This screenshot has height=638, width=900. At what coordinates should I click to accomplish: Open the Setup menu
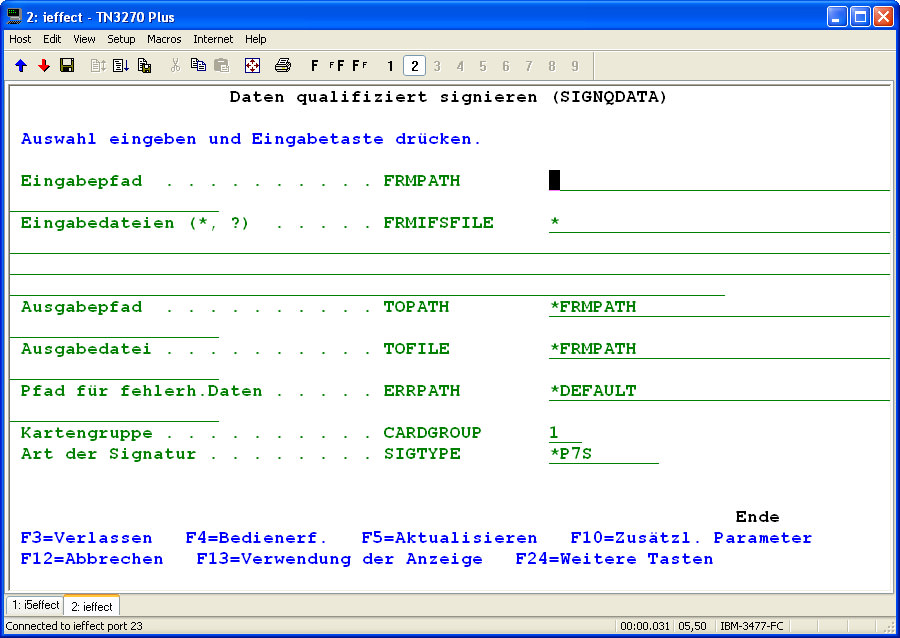coord(121,39)
